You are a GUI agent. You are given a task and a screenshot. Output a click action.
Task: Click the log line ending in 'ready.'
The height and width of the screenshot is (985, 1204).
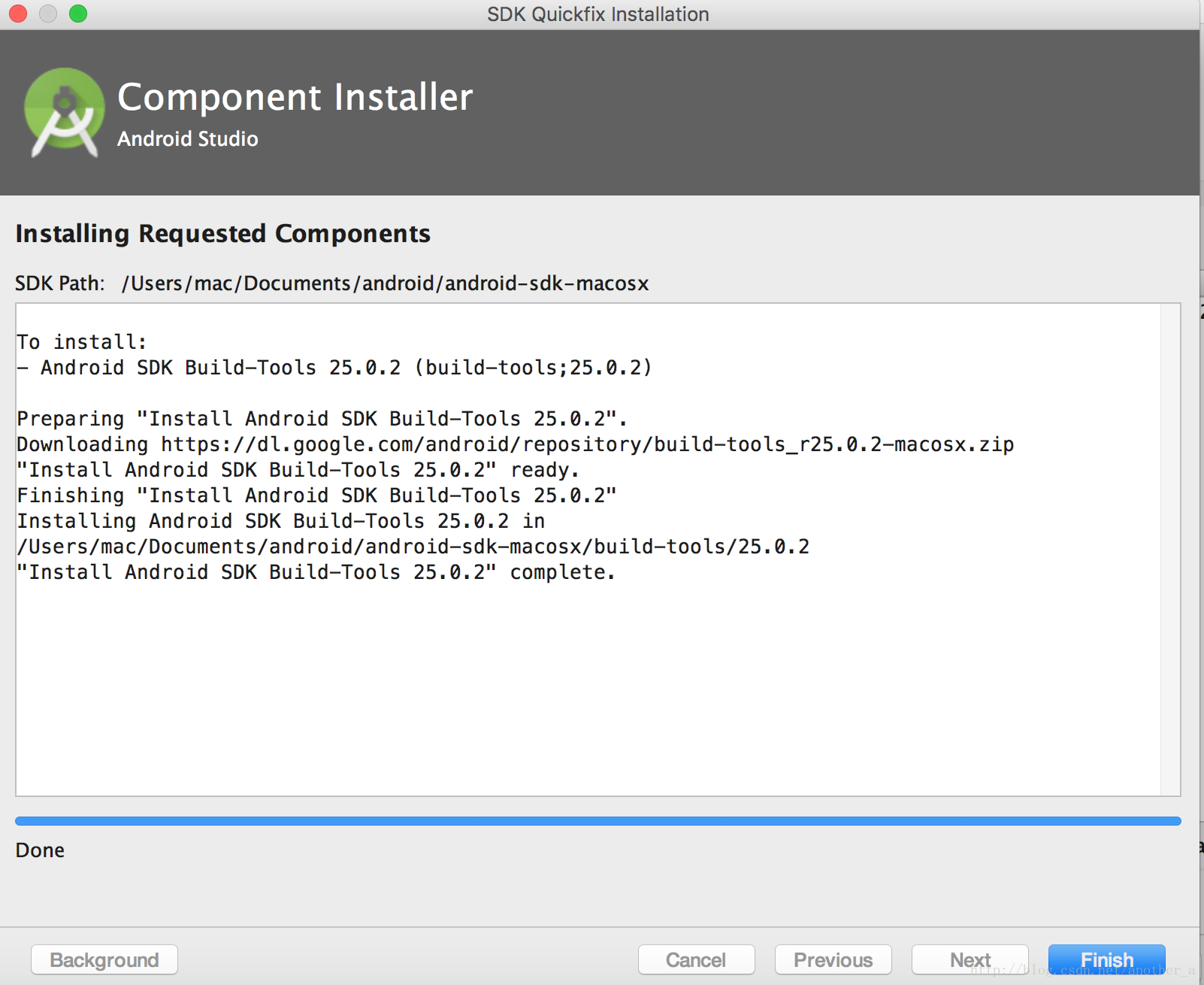(298, 470)
